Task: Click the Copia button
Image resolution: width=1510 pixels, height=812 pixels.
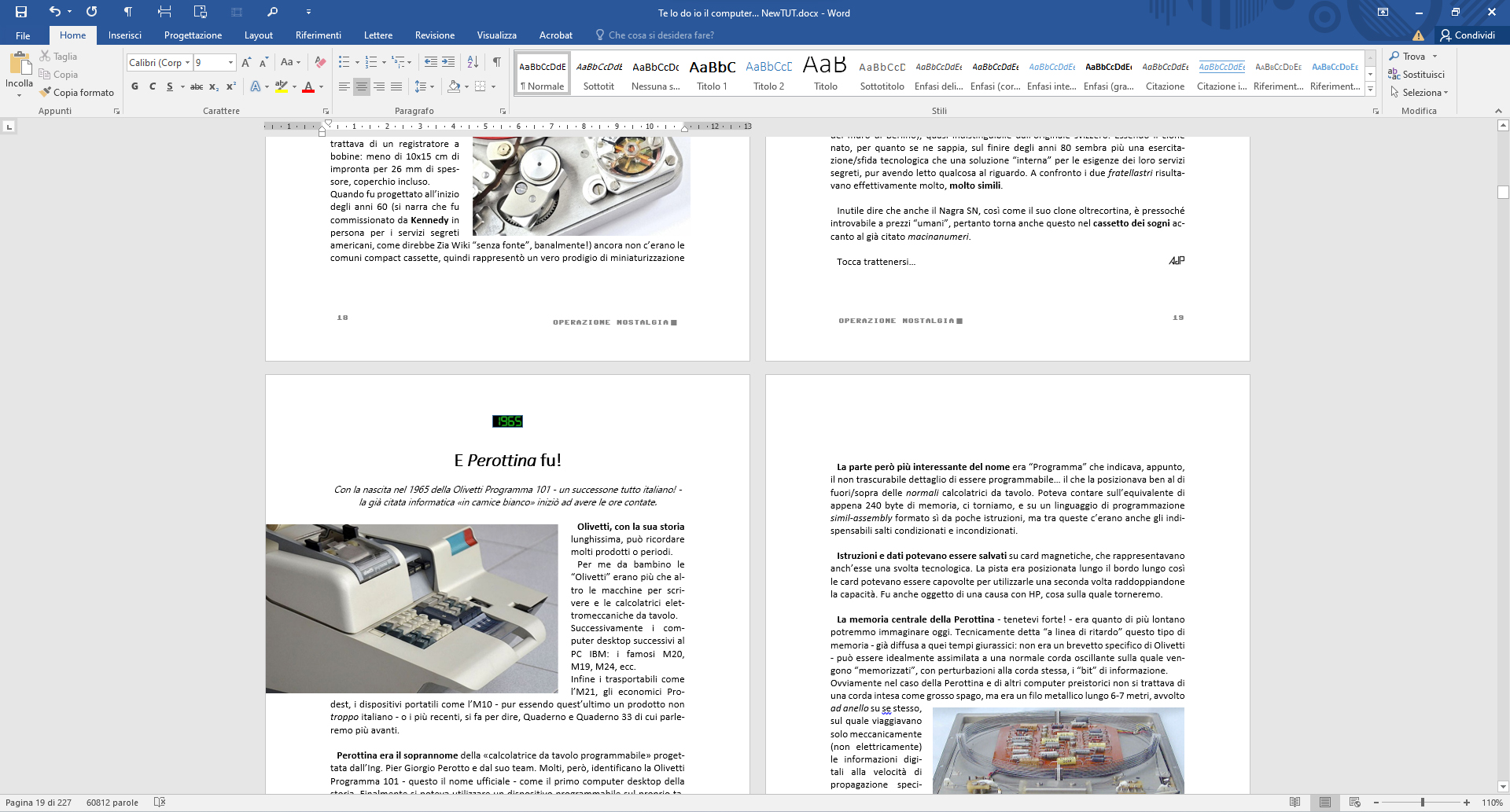Action: click(59, 75)
